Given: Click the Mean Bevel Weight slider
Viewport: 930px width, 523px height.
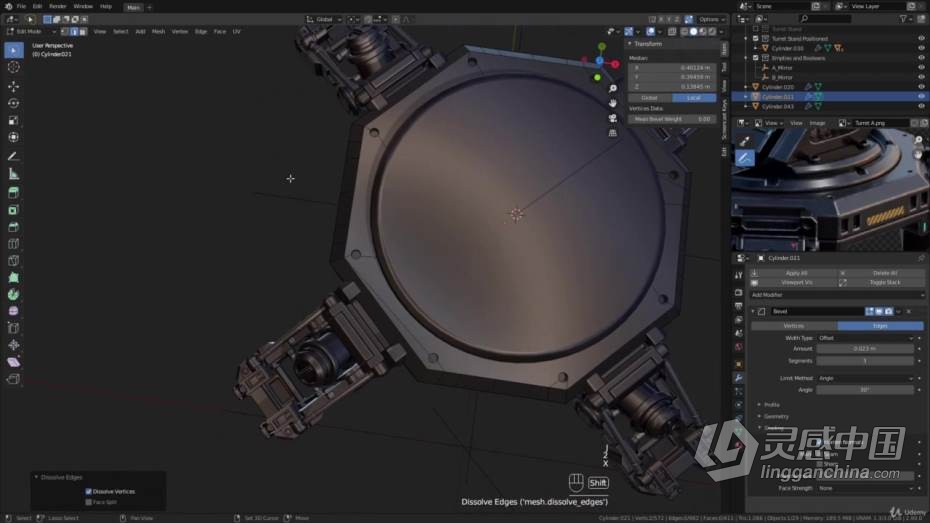Looking at the screenshot, I should [672, 119].
